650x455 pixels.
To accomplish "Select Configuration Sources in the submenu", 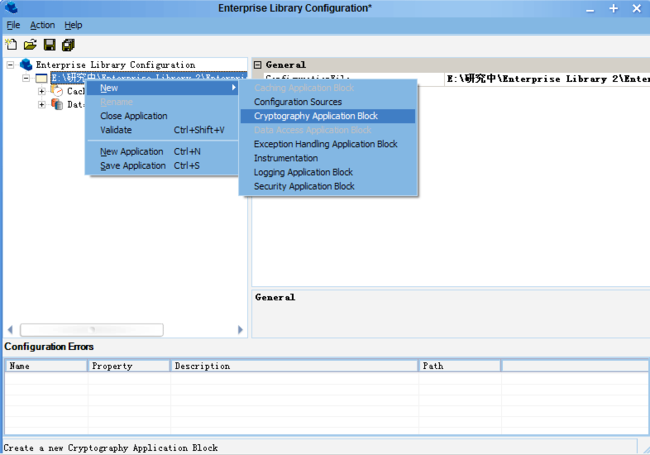I will coord(328,102).
